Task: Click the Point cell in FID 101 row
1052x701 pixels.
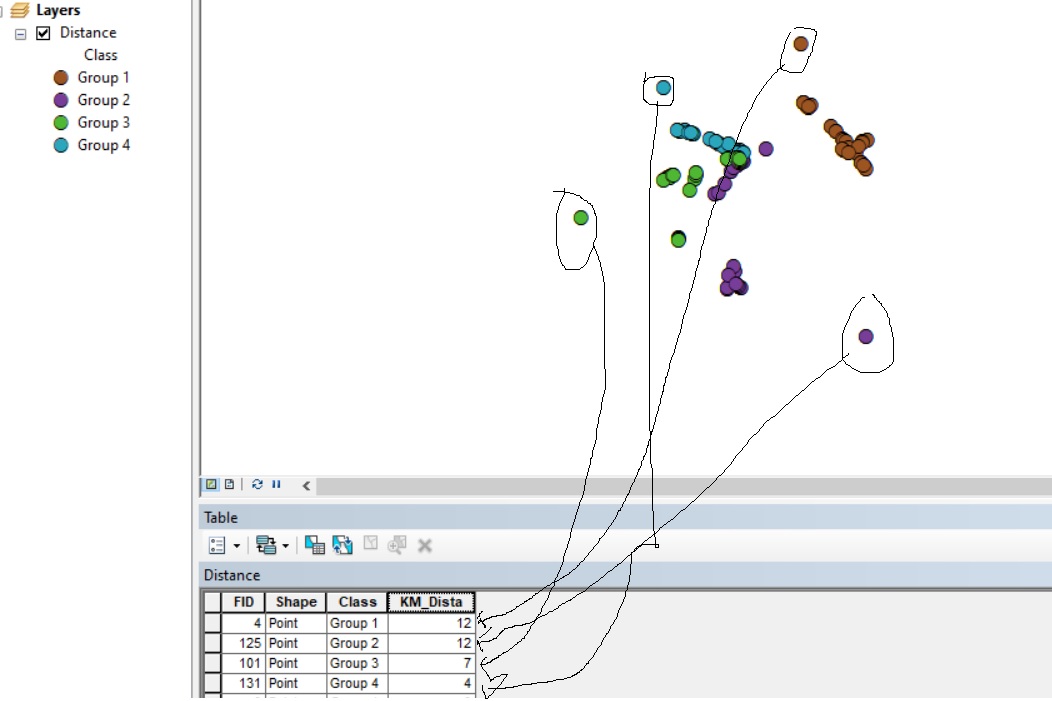Action: [x=296, y=663]
